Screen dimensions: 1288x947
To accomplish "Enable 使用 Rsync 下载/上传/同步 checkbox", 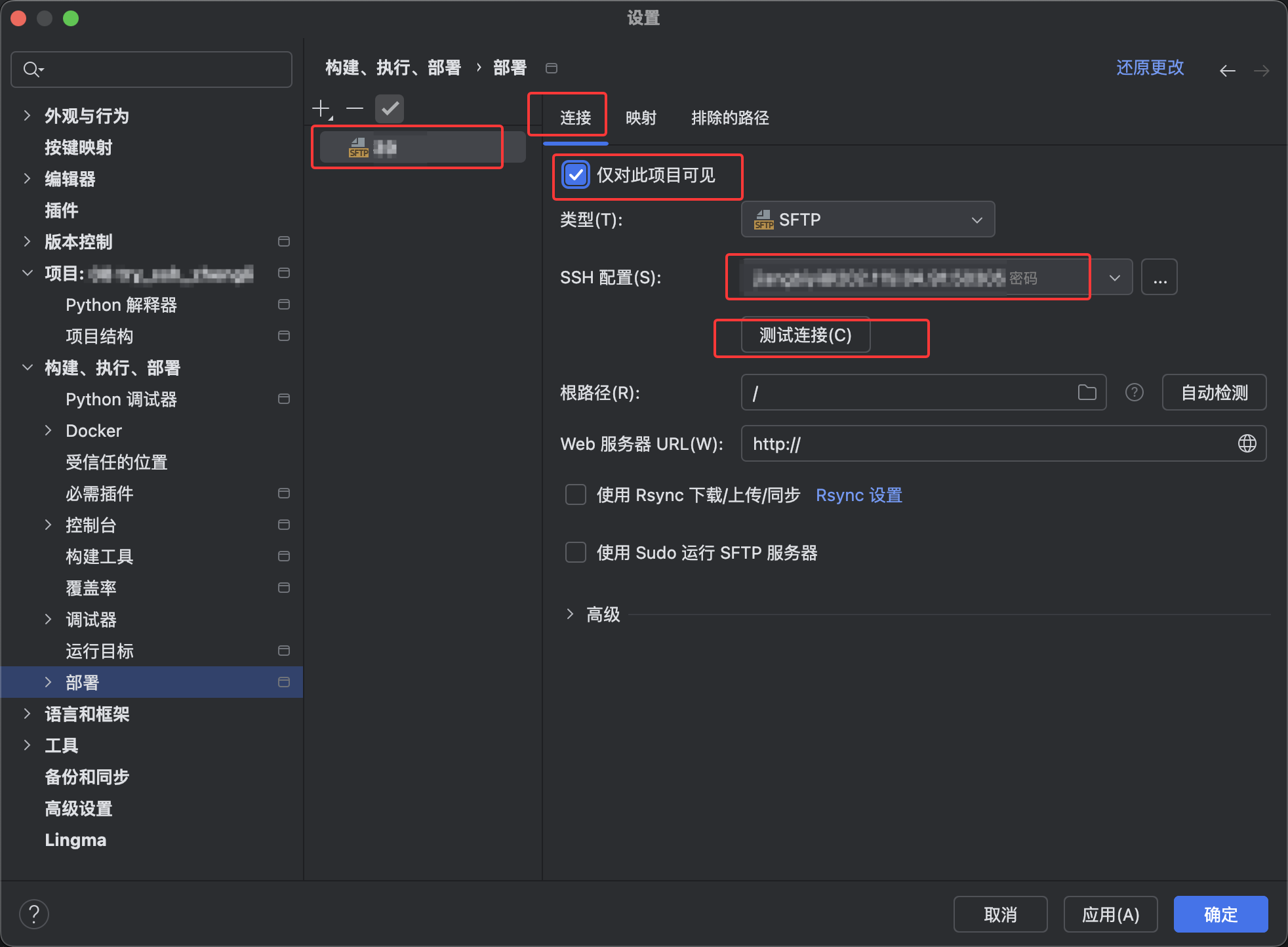I will pyautogui.click(x=576, y=494).
